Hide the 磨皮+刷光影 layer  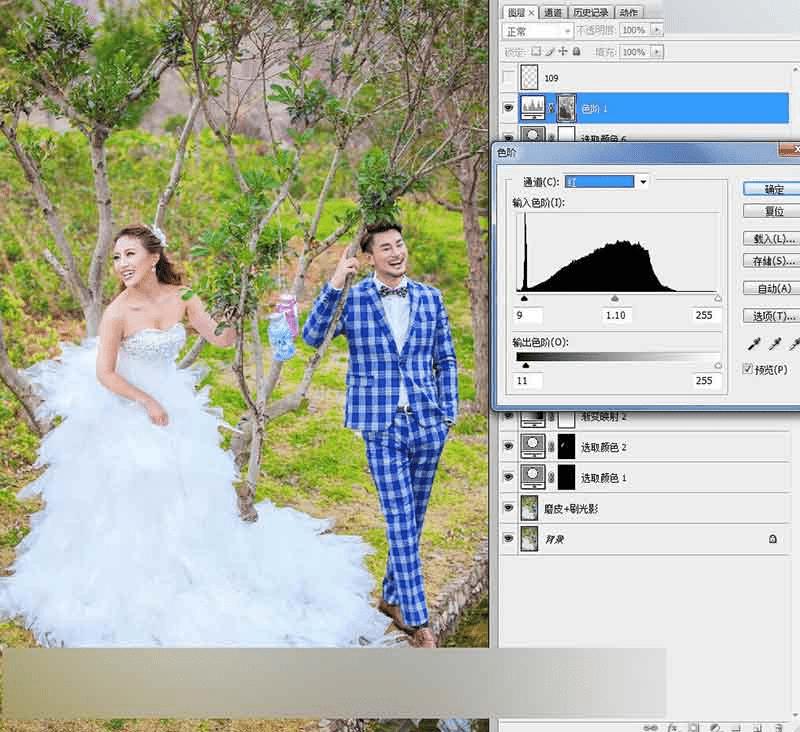point(508,508)
